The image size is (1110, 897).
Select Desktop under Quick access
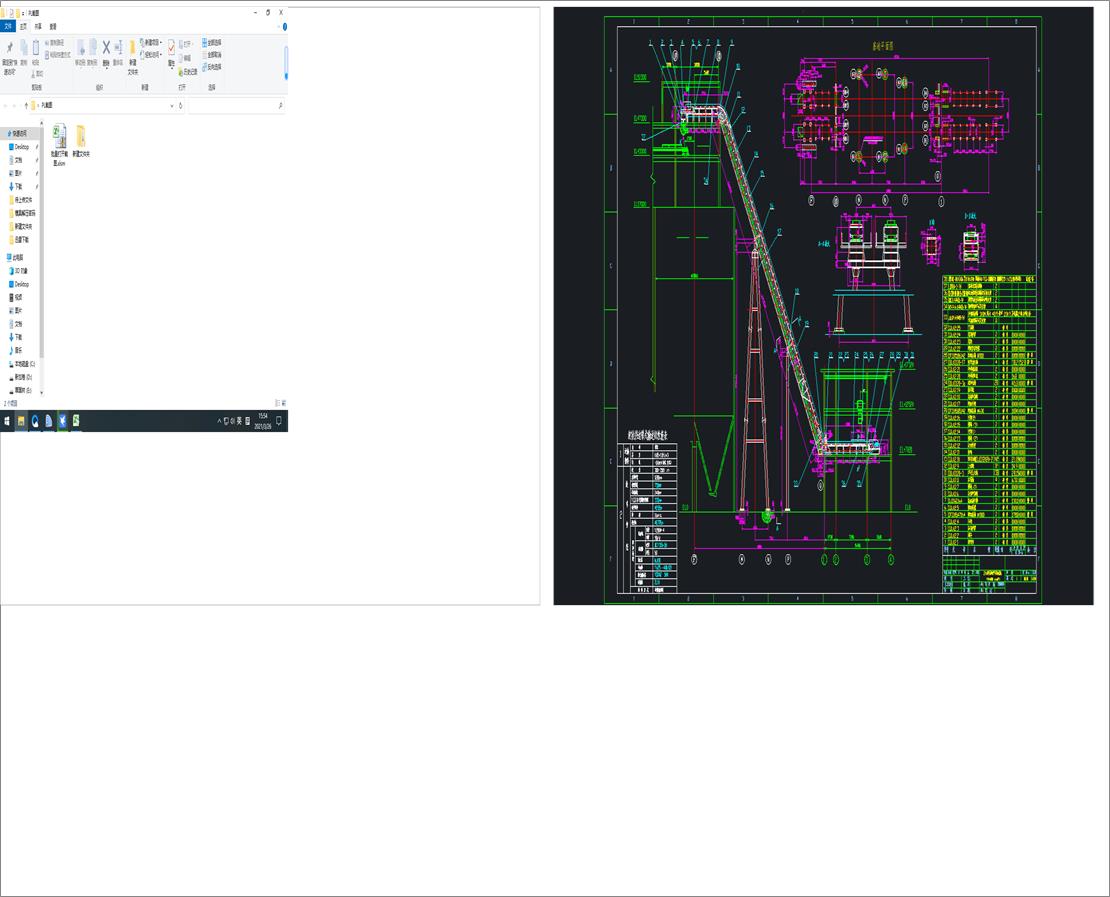[21, 147]
